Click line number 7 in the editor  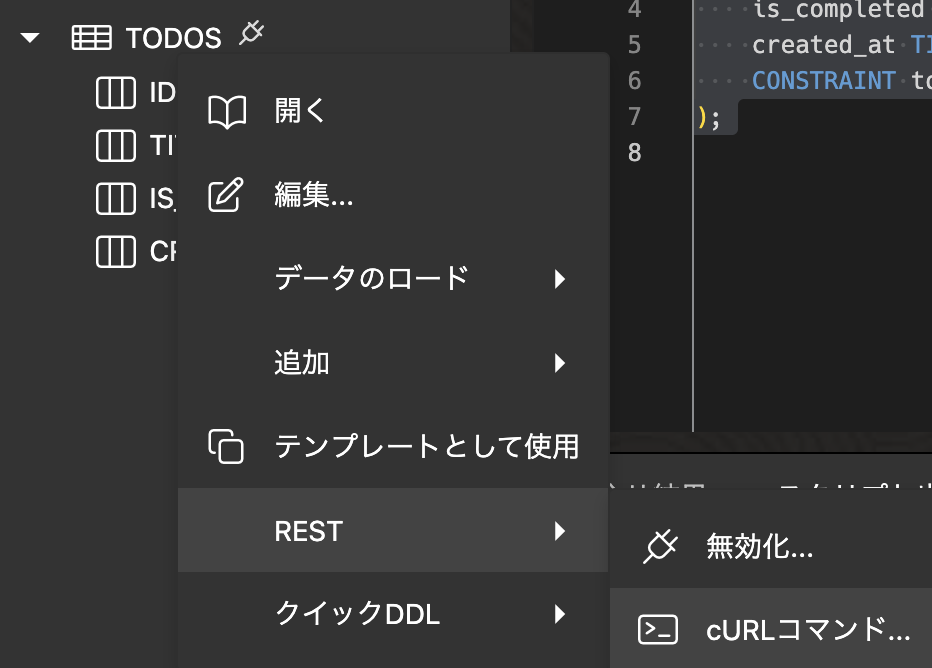pos(635,116)
